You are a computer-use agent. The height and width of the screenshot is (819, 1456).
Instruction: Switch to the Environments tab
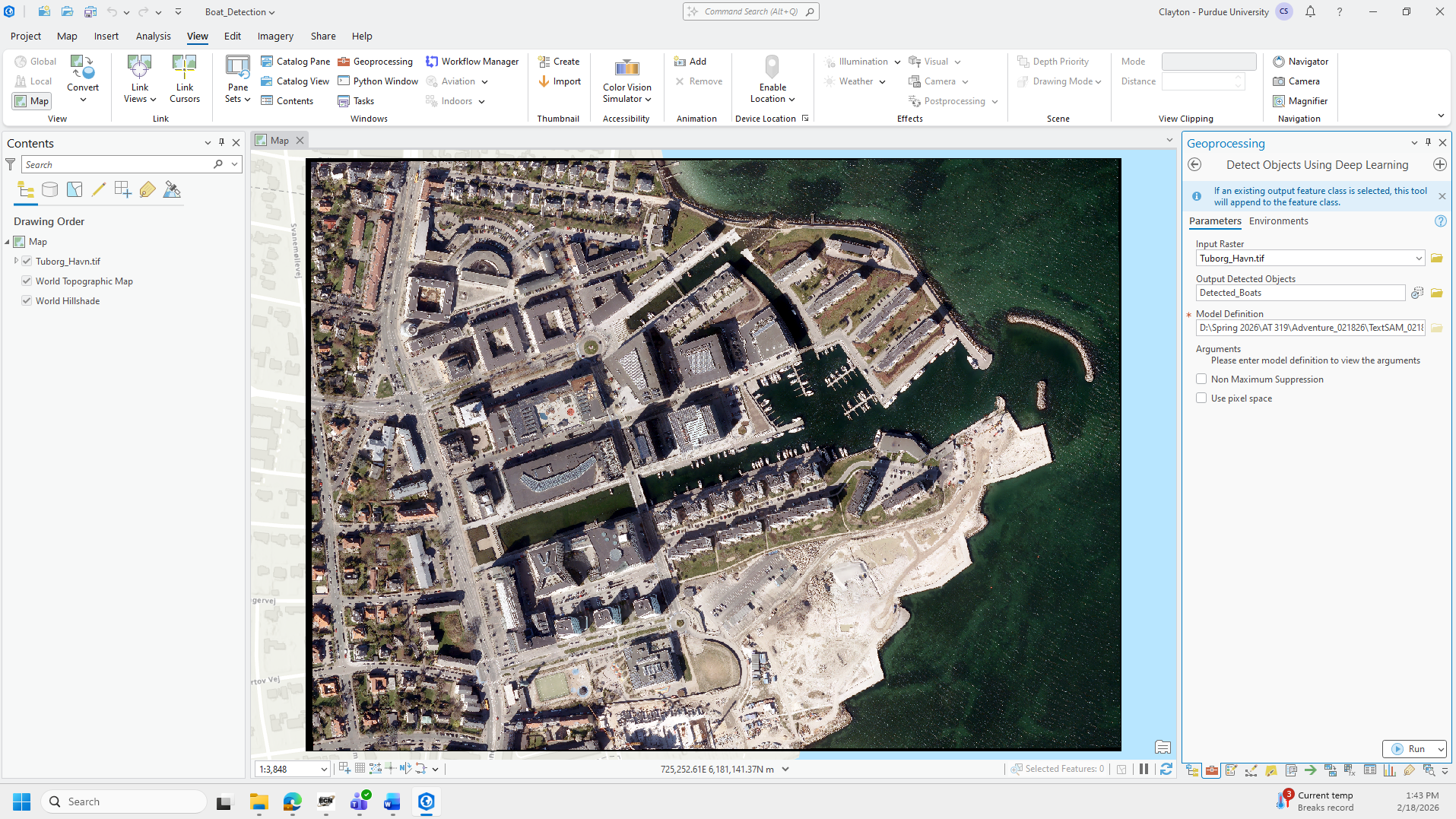(1278, 221)
